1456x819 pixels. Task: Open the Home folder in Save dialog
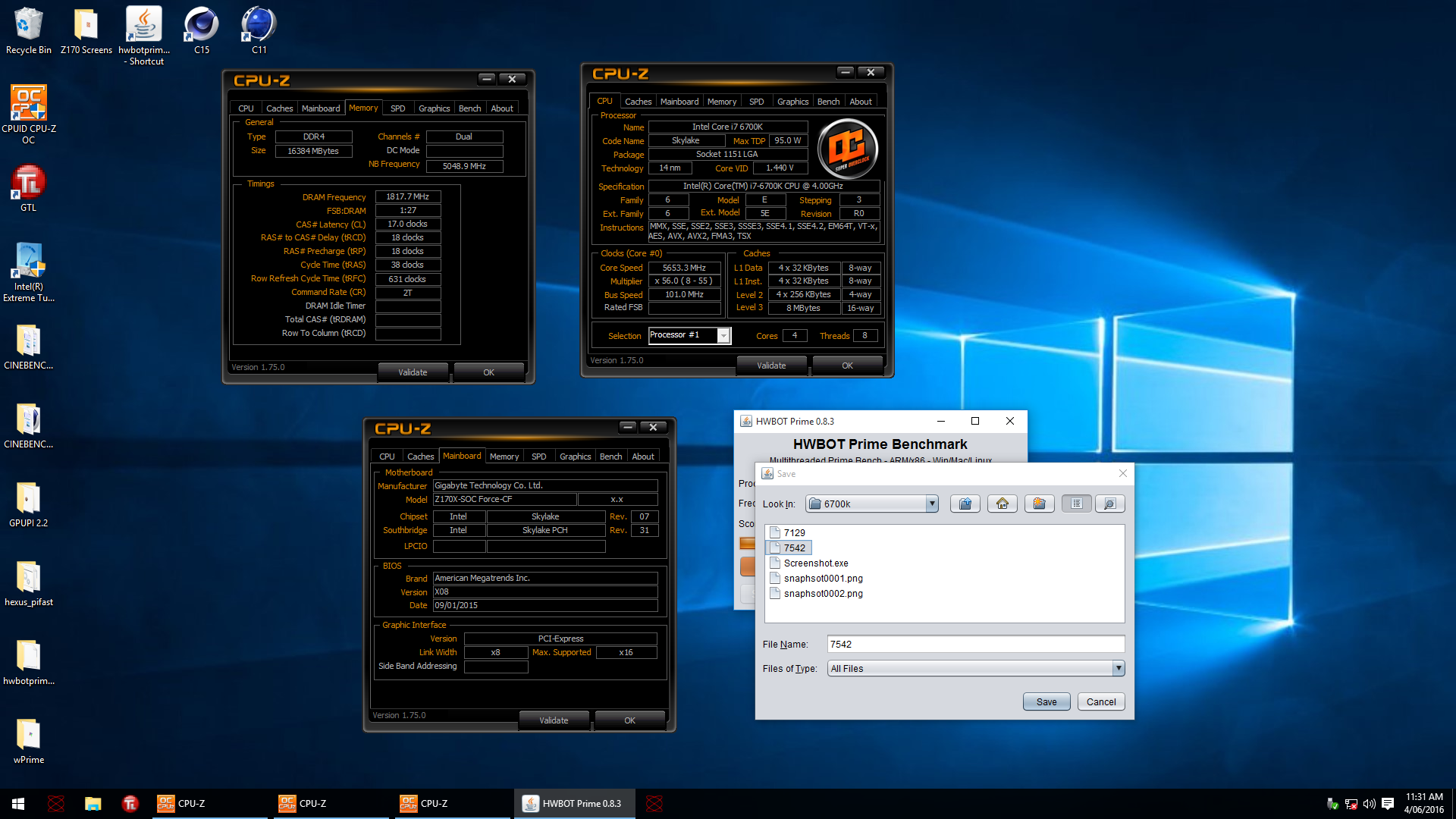[1002, 504]
